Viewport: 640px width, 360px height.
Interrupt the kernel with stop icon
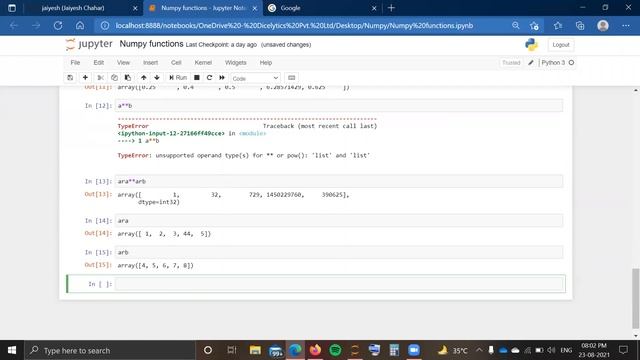point(197,78)
